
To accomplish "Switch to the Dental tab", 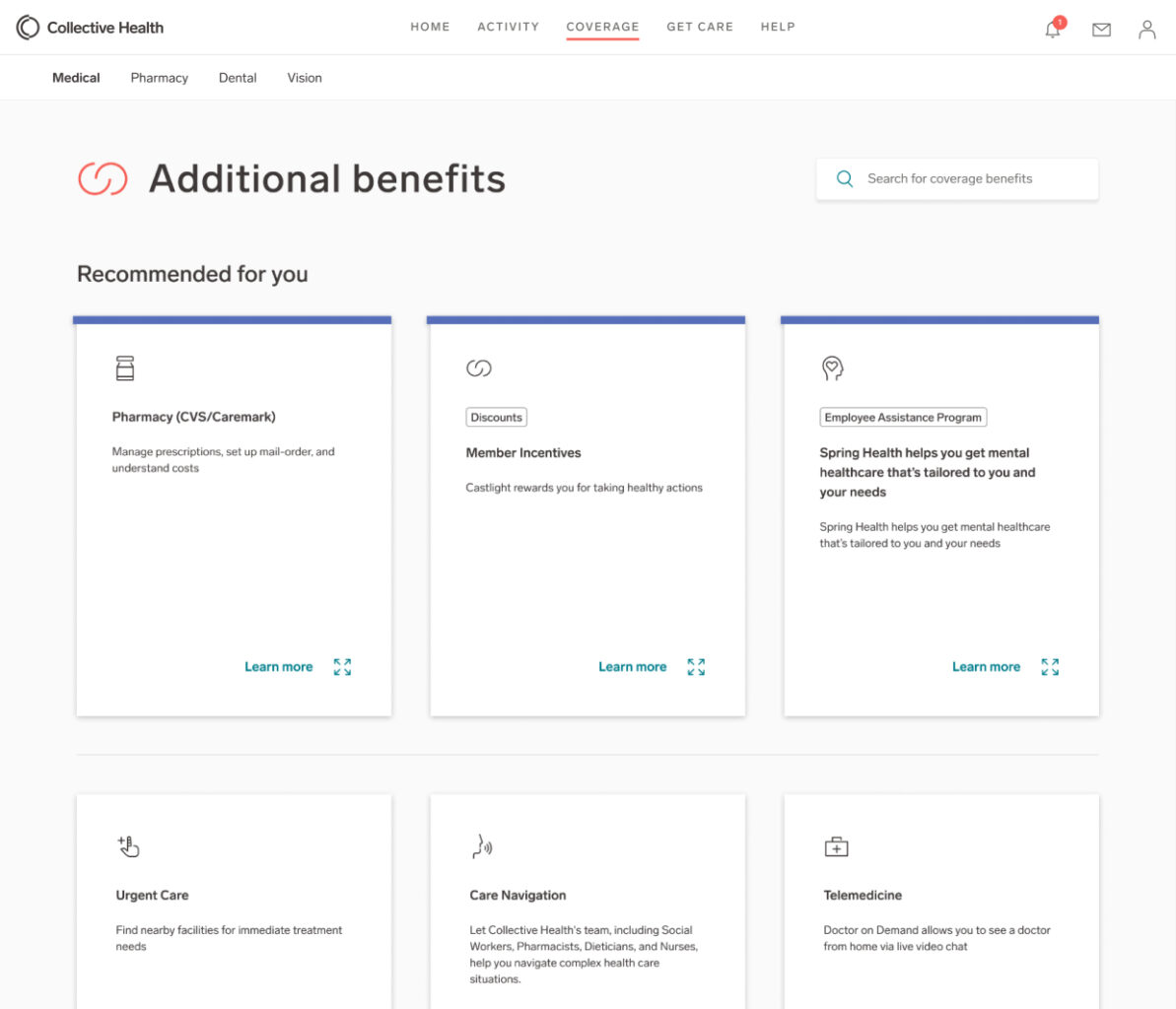I will click(x=238, y=78).
